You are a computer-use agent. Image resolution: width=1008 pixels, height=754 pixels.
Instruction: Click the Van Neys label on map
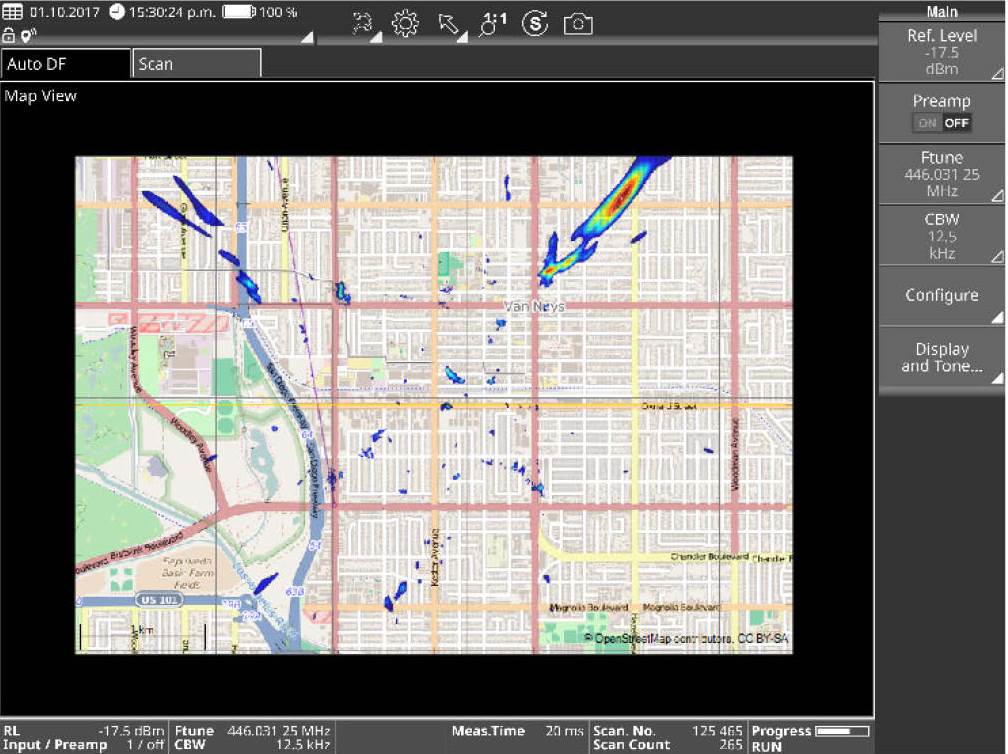click(x=534, y=307)
